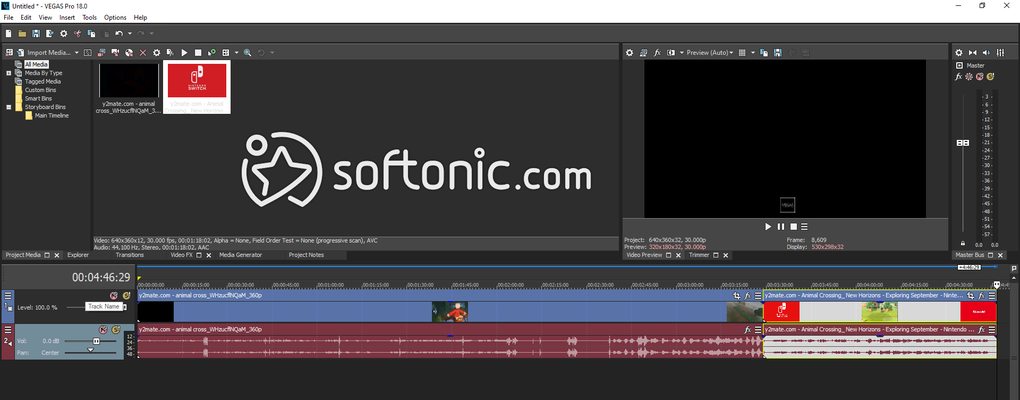Click the Undo arrow icon
1020x400 pixels.
click(119, 33)
